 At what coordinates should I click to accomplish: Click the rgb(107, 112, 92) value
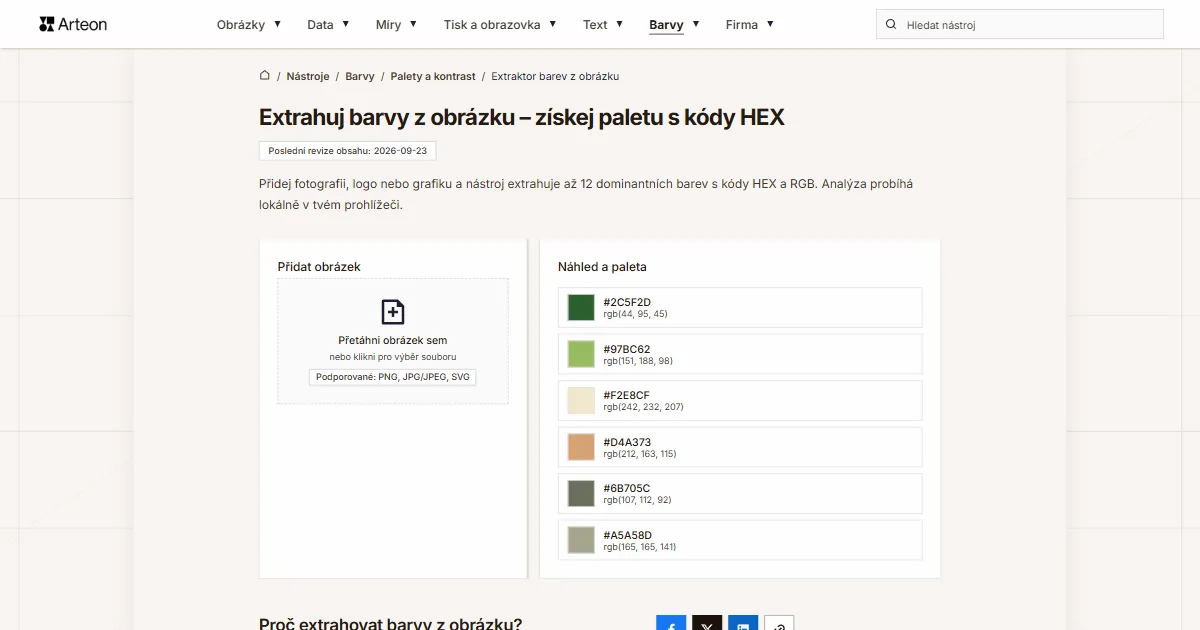637,500
